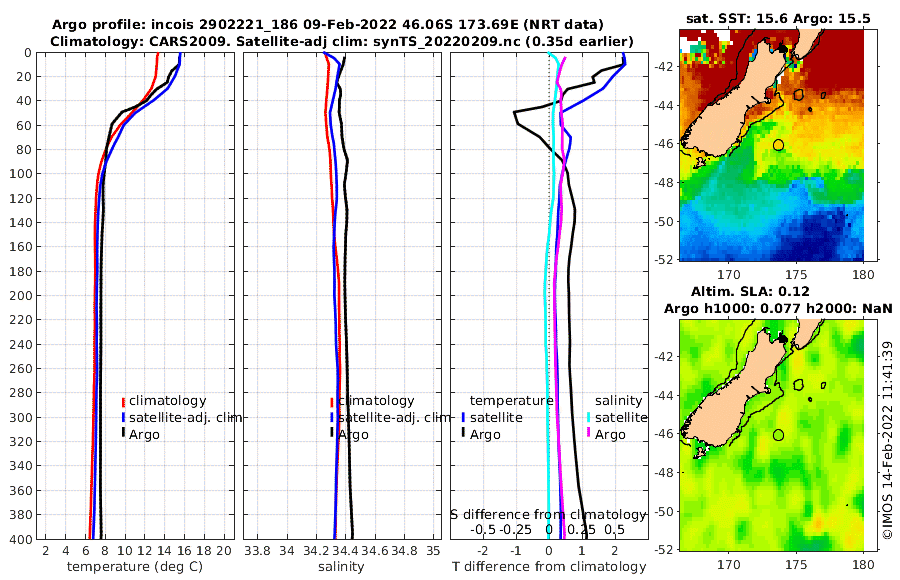
Task: Click the '175' longitude tick under the SST map
Action: click(x=796, y=275)
